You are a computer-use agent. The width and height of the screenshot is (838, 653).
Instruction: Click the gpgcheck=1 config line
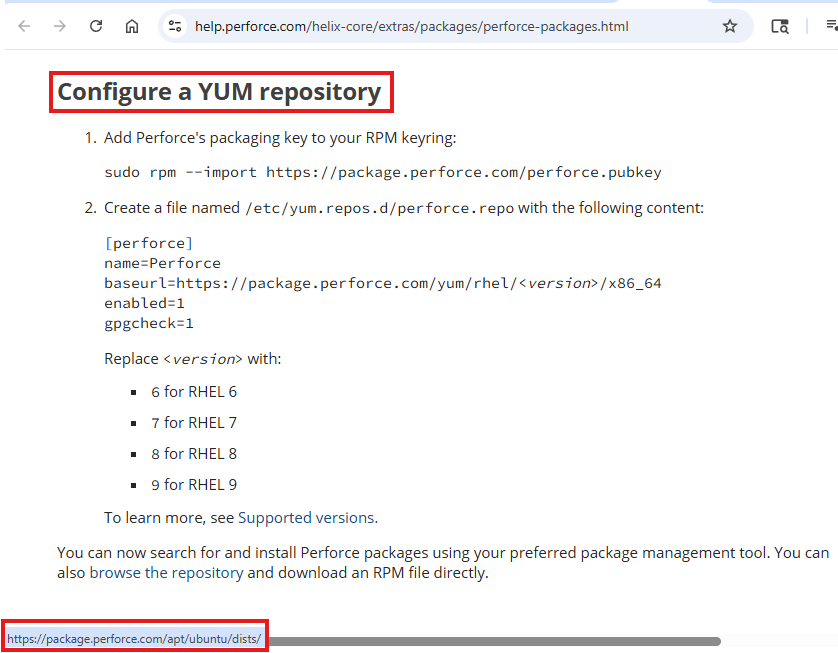tap(149, 323)
